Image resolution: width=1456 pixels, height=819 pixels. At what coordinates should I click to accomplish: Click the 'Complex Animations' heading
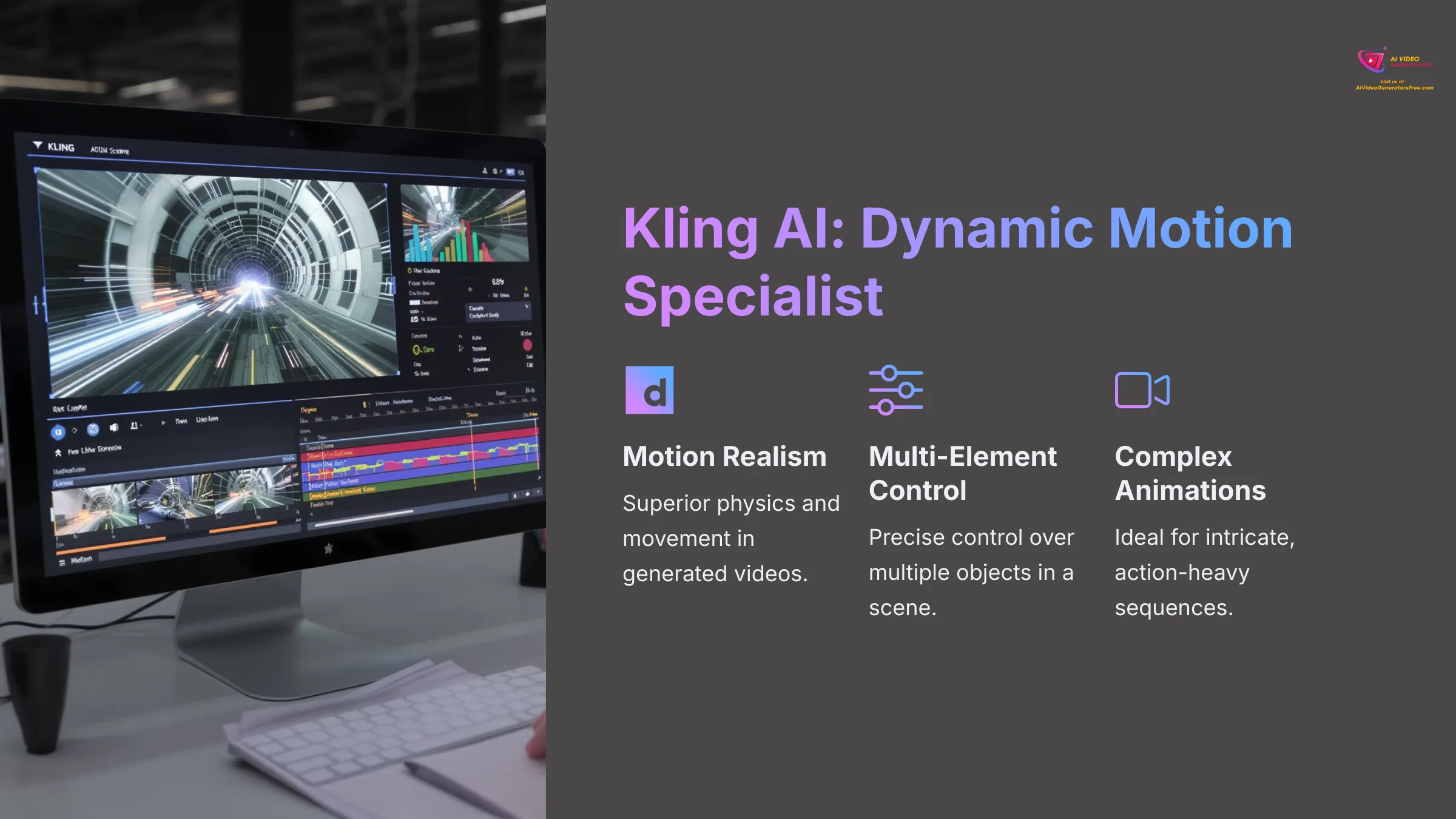(x=1190, y=473)
